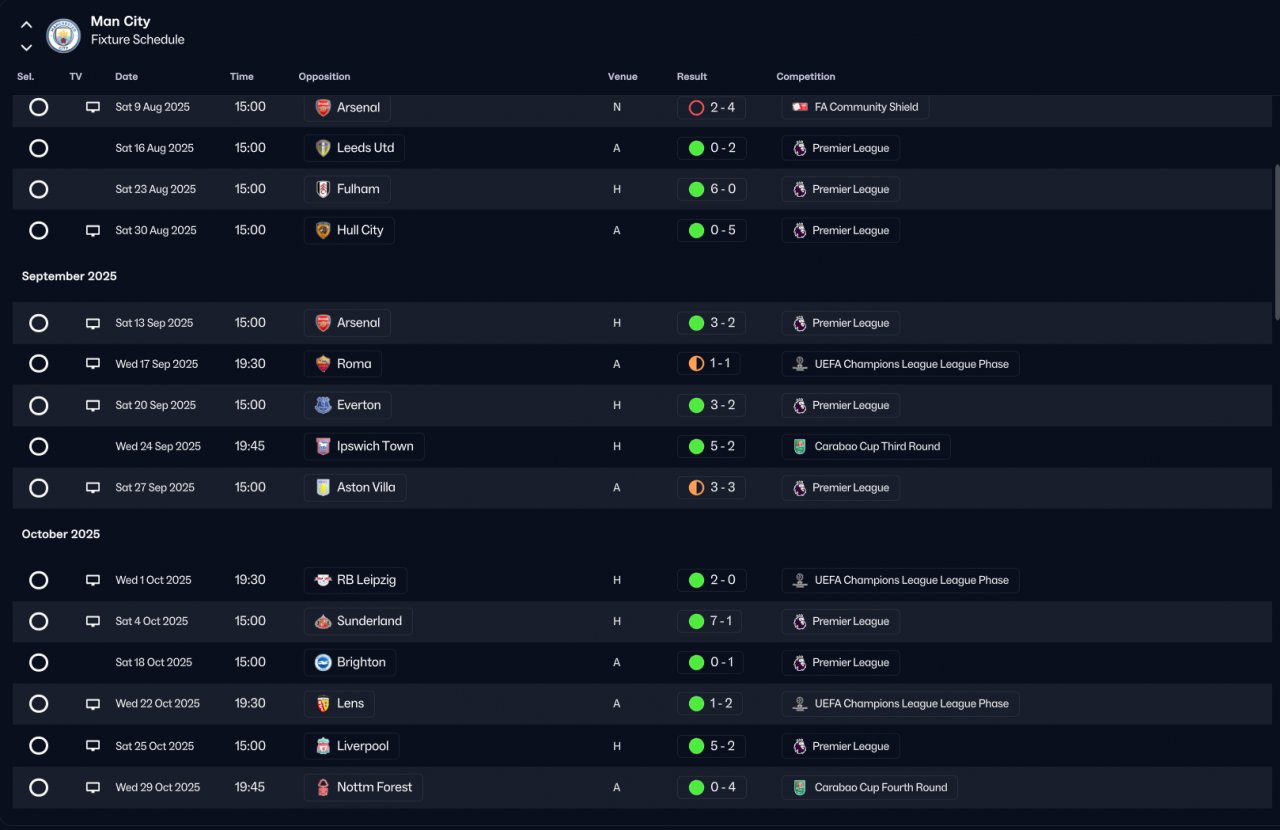Screen dimensions: 1280x830
Task: Select the radio button for Brighton fixture
Action: pyautogui.click(x=39, y=663)
